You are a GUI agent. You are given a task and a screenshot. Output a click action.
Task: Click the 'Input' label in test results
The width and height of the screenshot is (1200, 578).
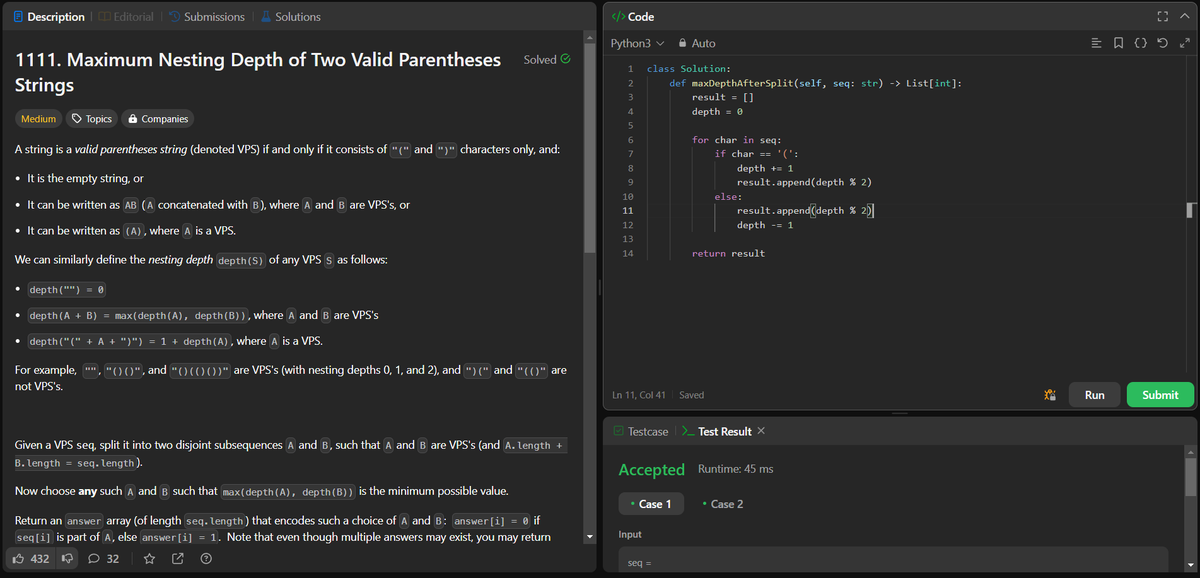(630, 534)
